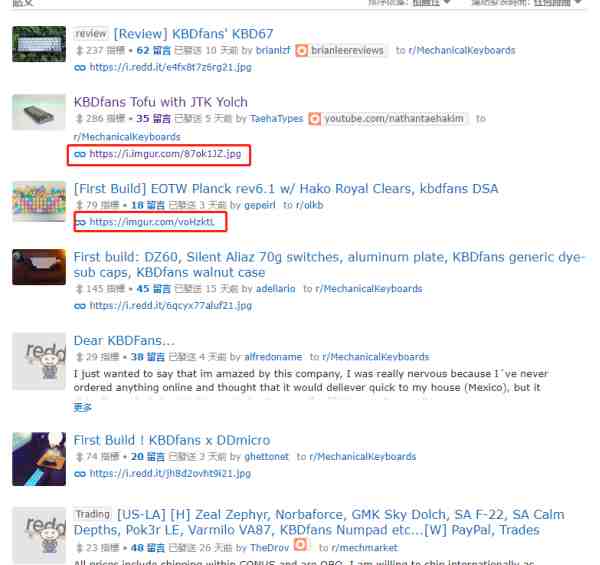Click the chain link icon before i.redd.it/e4fx8t7z6rg21.jpg
600x565 pixels.
point(80,68)
